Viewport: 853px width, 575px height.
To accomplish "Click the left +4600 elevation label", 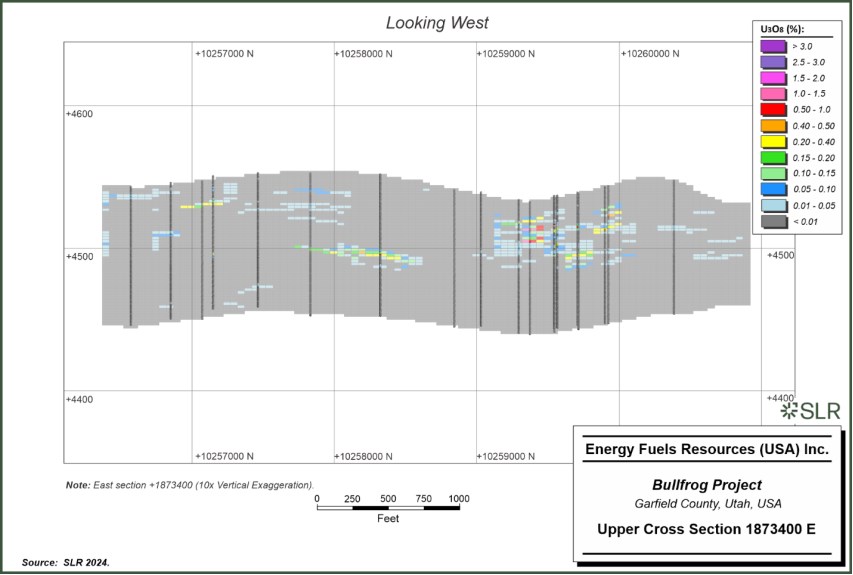I will point(79,114).
